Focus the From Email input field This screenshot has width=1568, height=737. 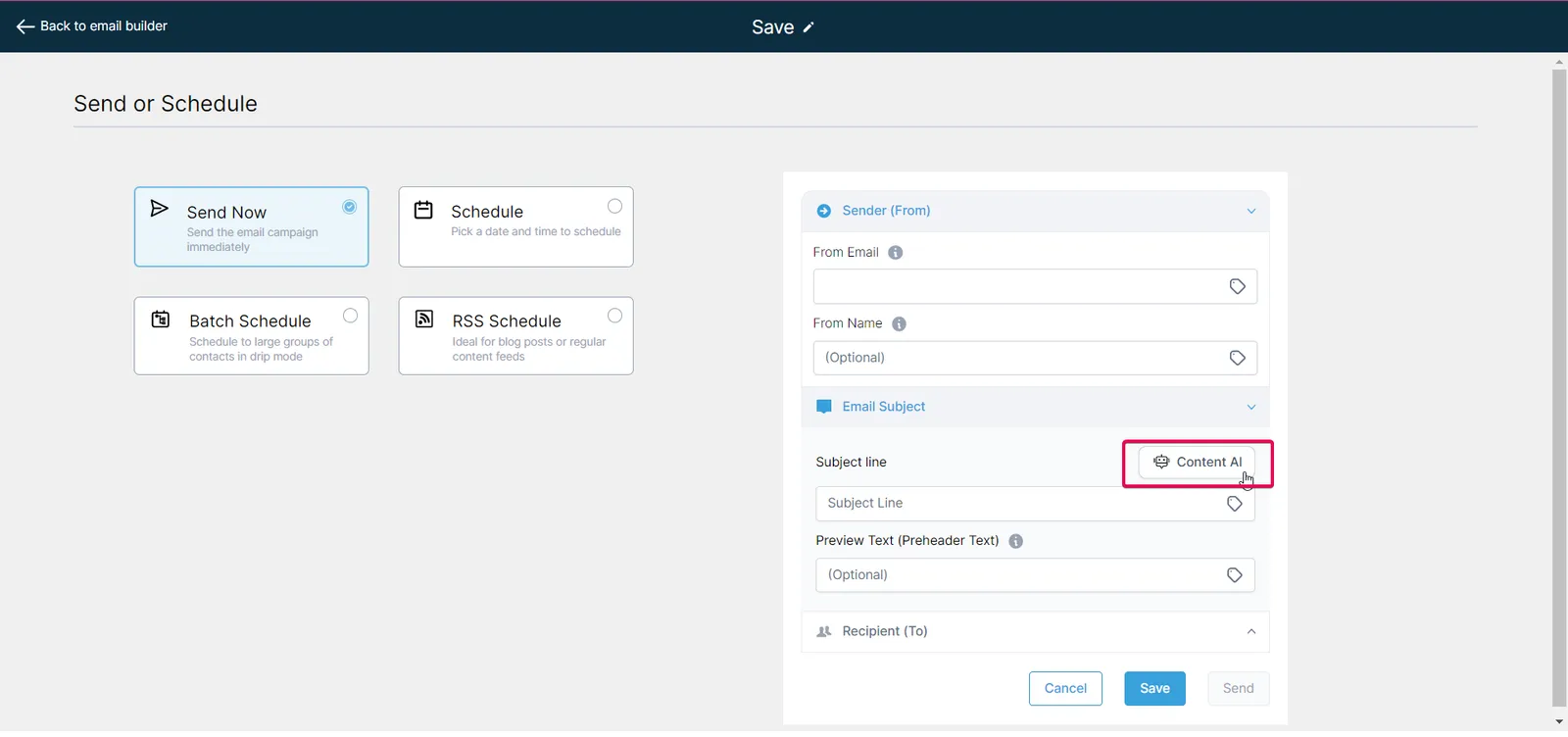1035,286
